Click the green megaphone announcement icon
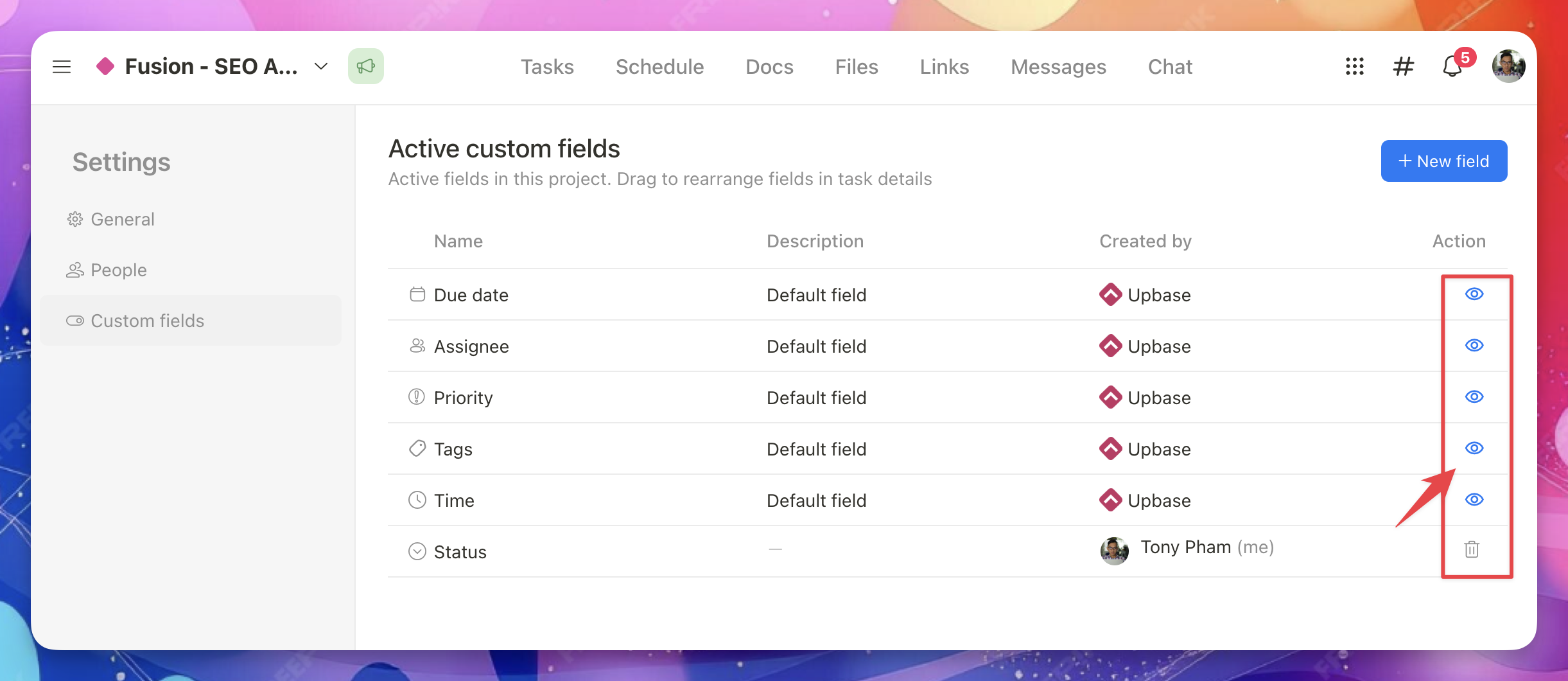Screen dimensions: 1568x681 click(x=365, y=67)
